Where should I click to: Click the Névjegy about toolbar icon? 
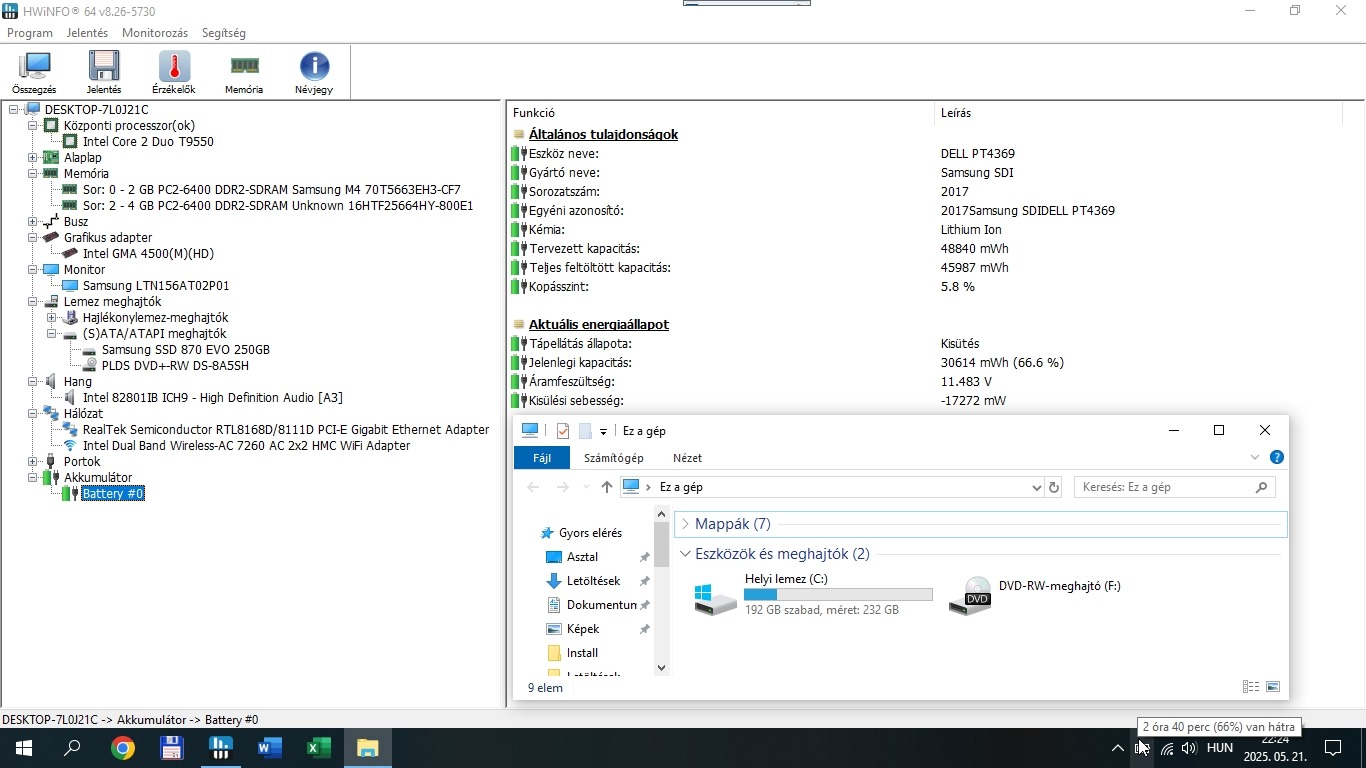[314, 73]
